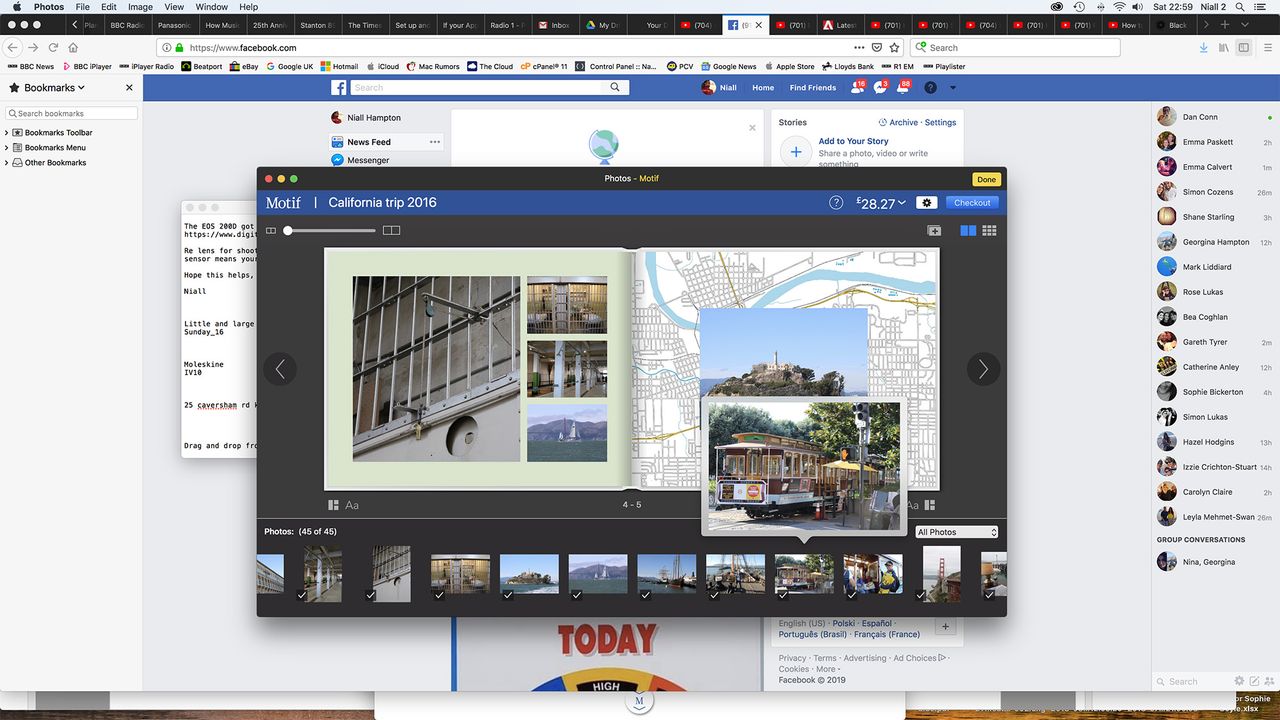Open Facebook account dropdown arrow
Viewport: 1280px width, 720px height.
tap(953, 88)
